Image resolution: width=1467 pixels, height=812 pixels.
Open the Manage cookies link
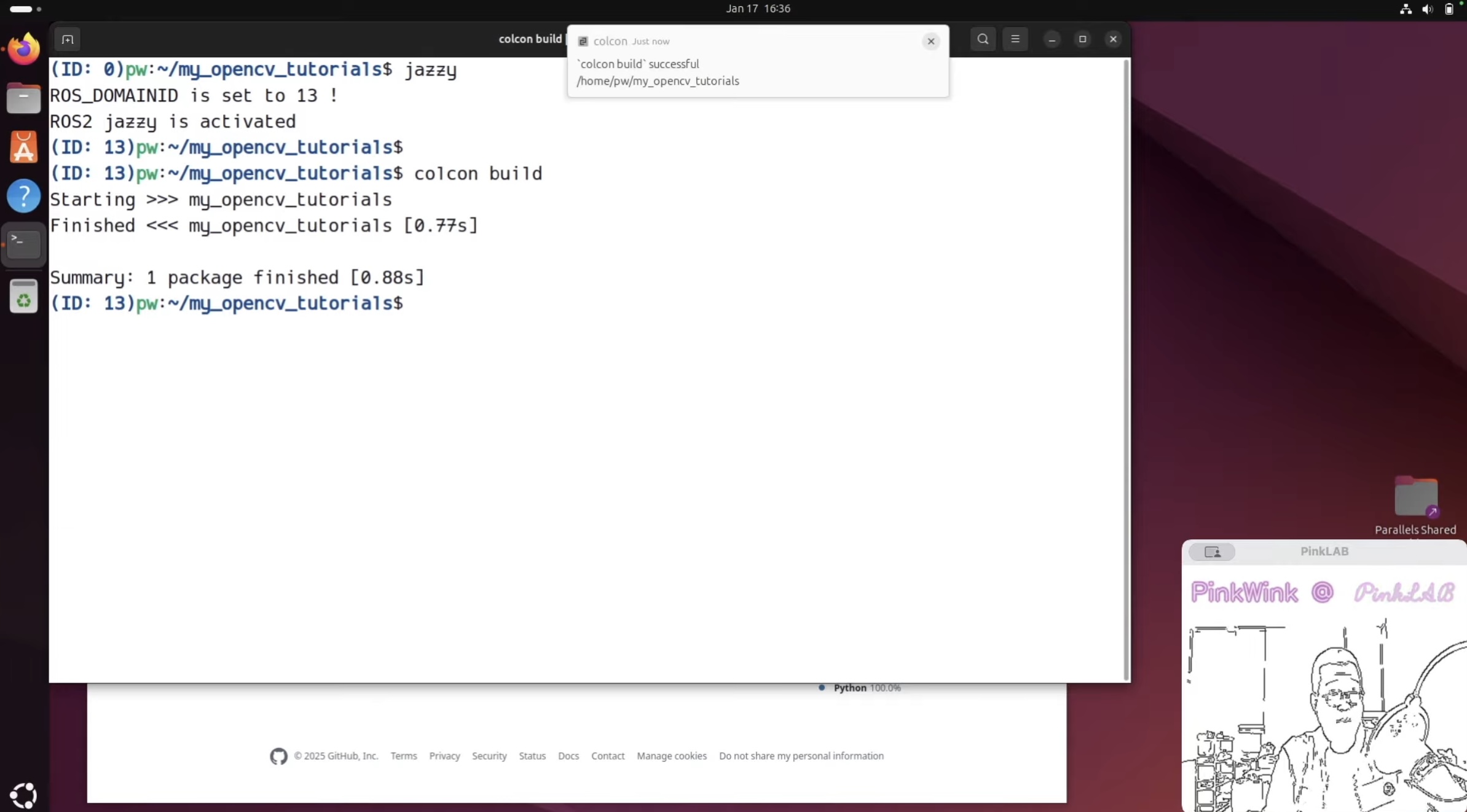(x=671, y=756)
